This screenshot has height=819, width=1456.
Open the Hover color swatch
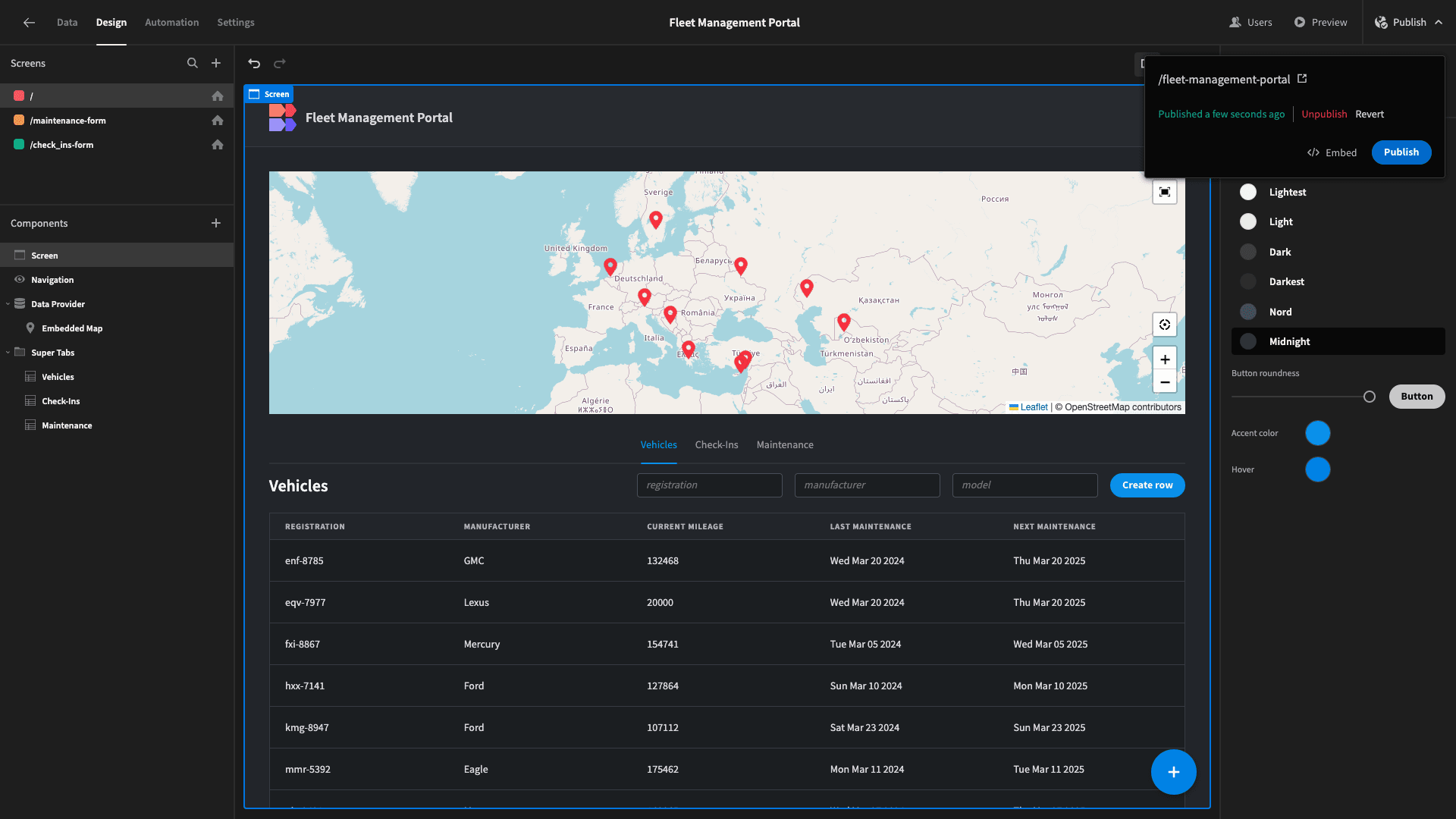click(x=1318, y=470)
